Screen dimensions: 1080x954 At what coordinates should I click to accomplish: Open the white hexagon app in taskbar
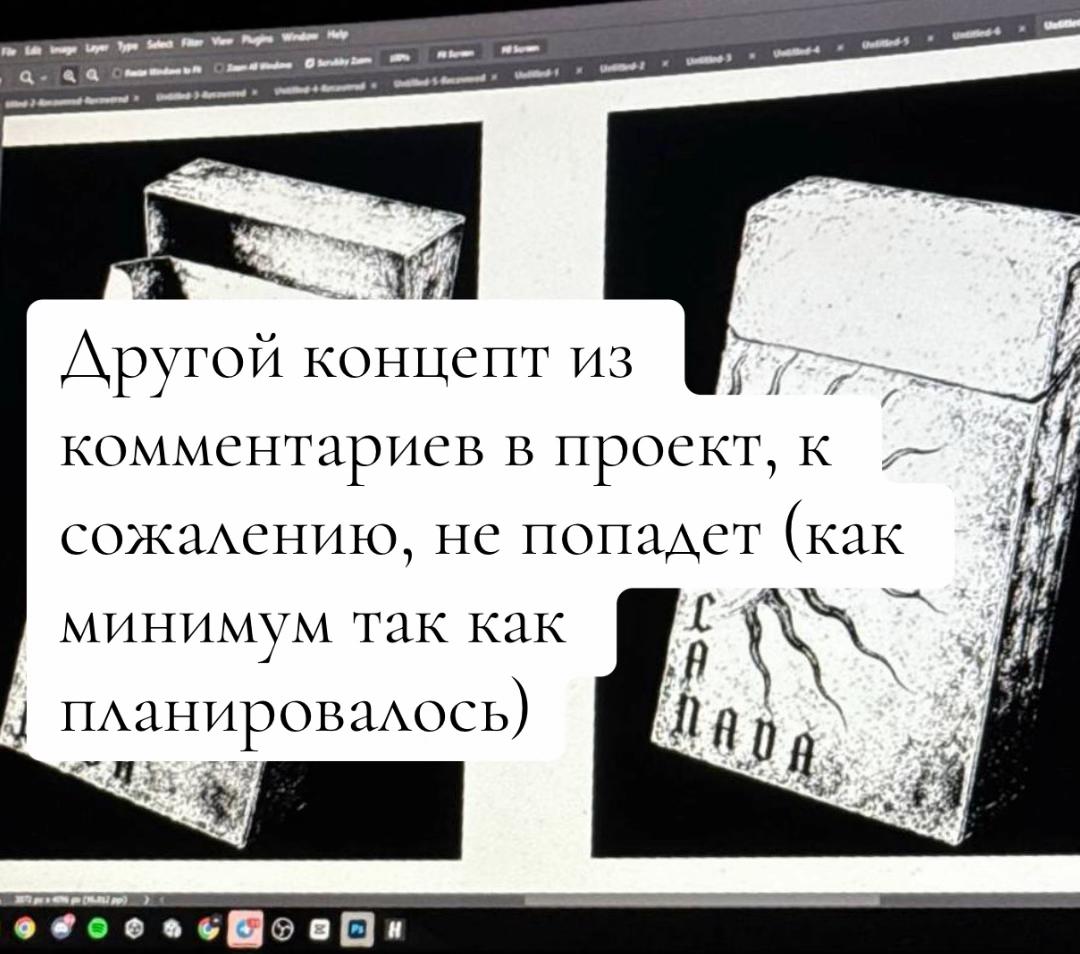pos(136,930)
